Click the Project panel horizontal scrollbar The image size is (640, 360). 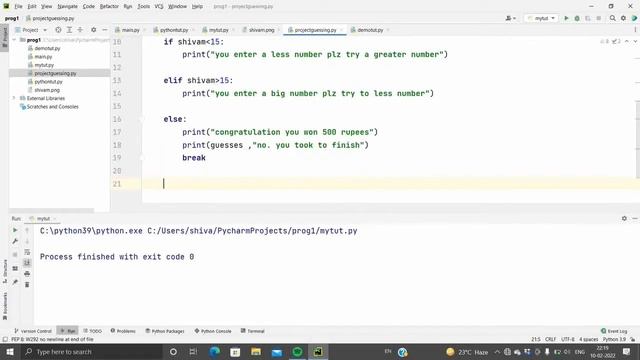click(51, 210)
